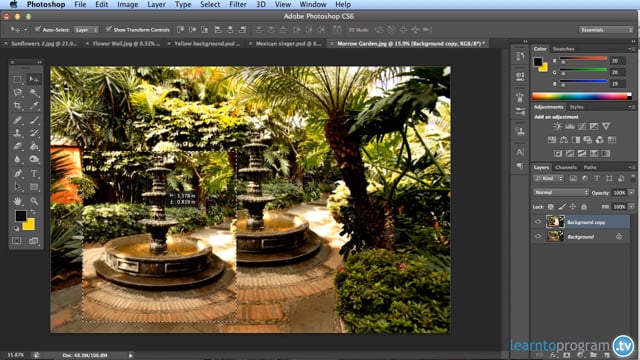Click the color spectrum ramp

pos(582,96)
